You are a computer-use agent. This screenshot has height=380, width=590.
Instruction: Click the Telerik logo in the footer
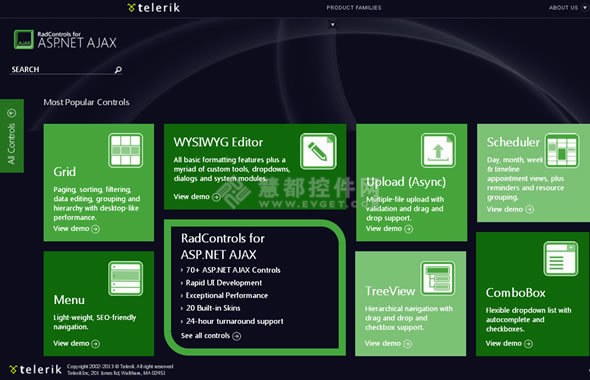35,369
